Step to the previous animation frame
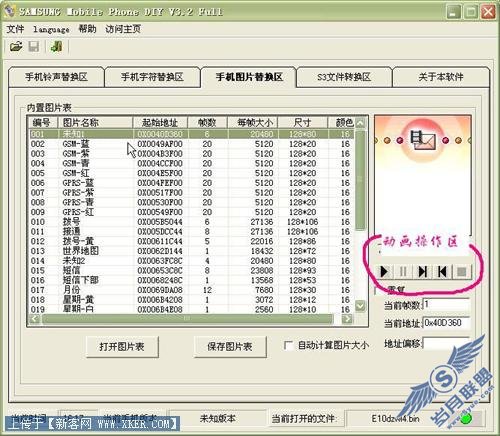This screenshot has height=436, width=500. [442, 272]
